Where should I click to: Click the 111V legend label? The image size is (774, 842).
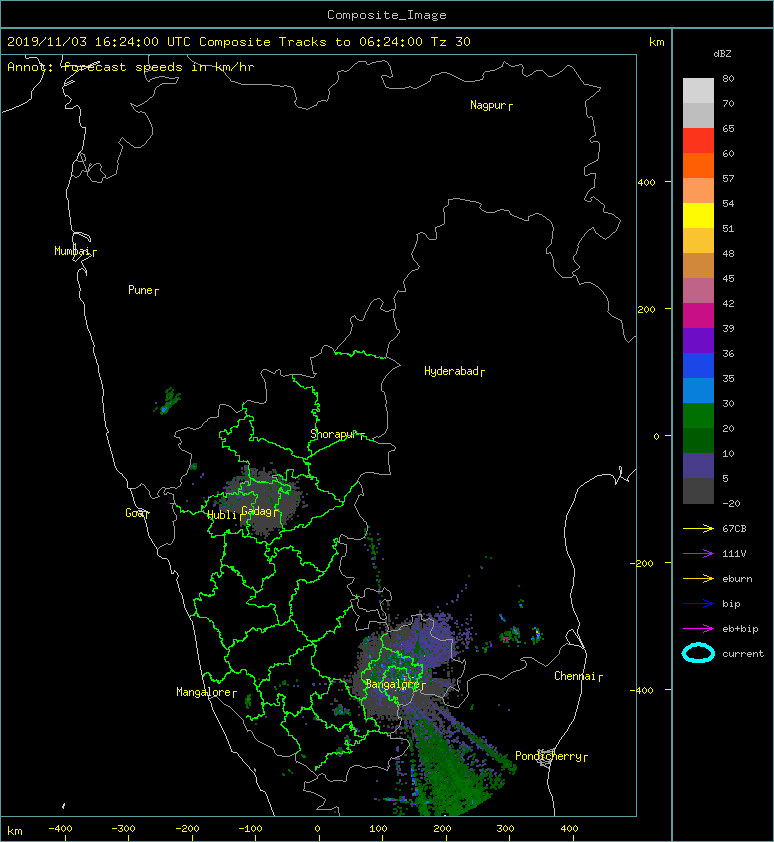(734, 554)
